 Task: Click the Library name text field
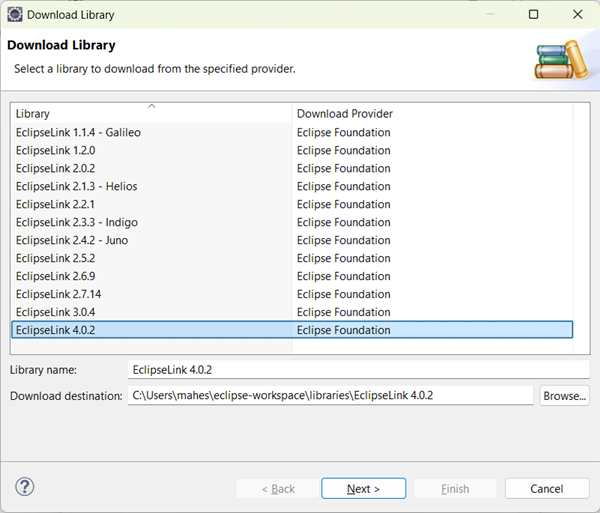(x=358, y=370)
